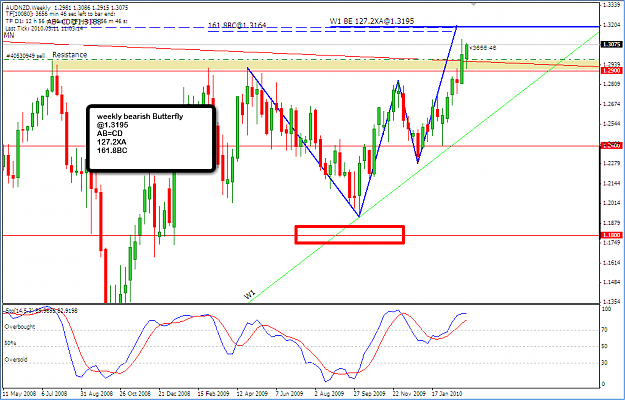Click the red rectangle object on 1.1800 line
The width and height of the screenshot is (625, 400).
(350, 234)
